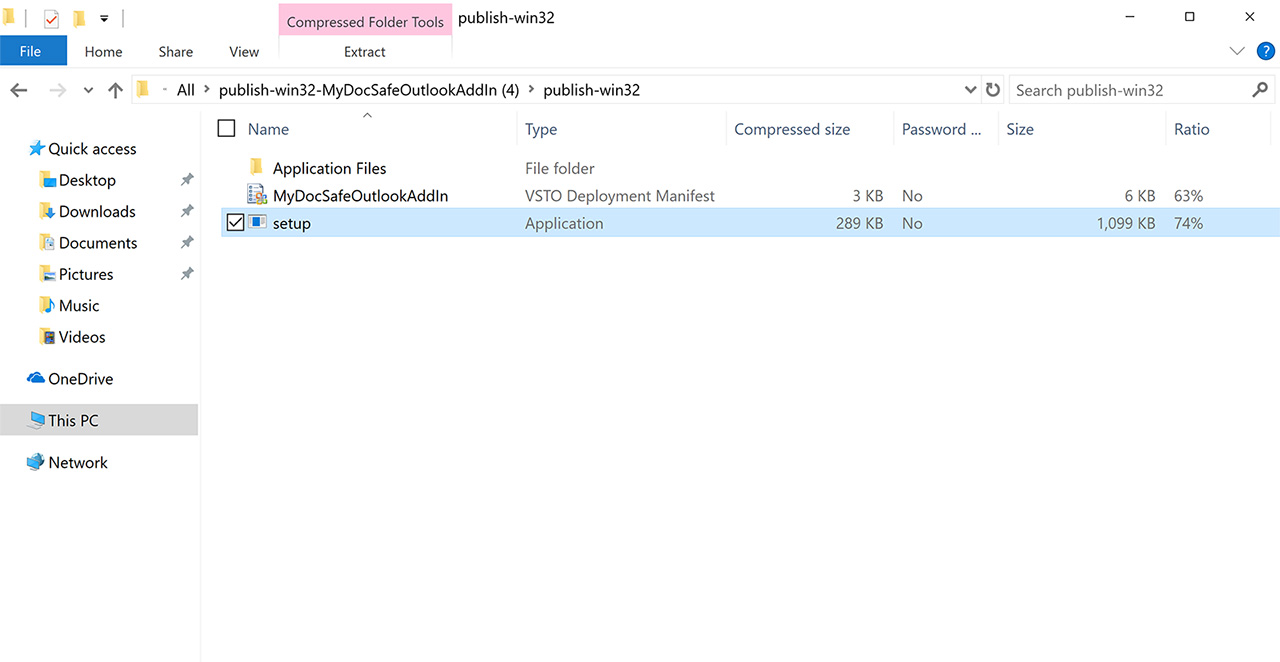
Task: Go back with the back arrow
Action: (19, 90)
